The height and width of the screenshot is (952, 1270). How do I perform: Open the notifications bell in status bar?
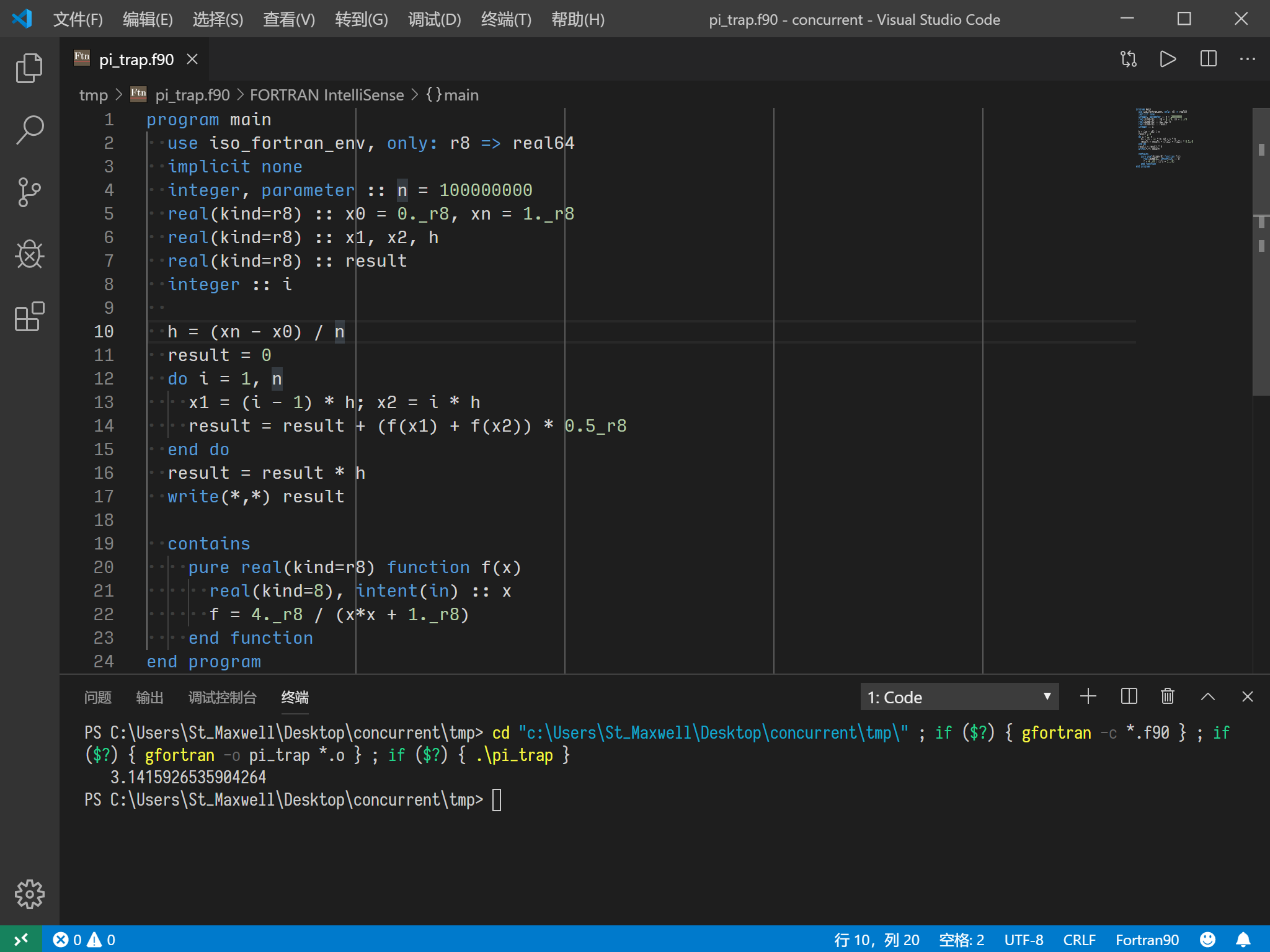[1243, 940]
